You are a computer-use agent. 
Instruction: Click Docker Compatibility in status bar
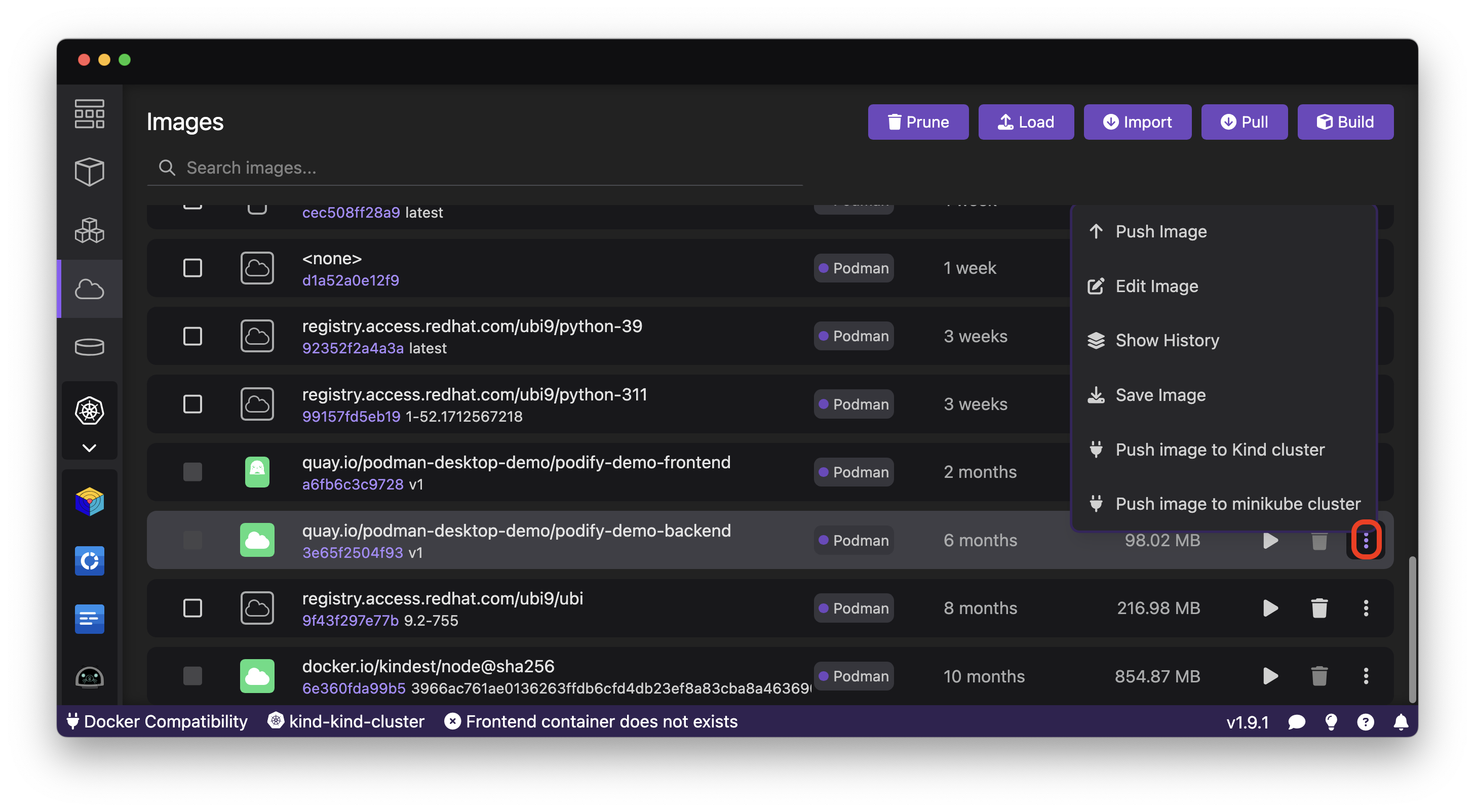coord(157,721)
